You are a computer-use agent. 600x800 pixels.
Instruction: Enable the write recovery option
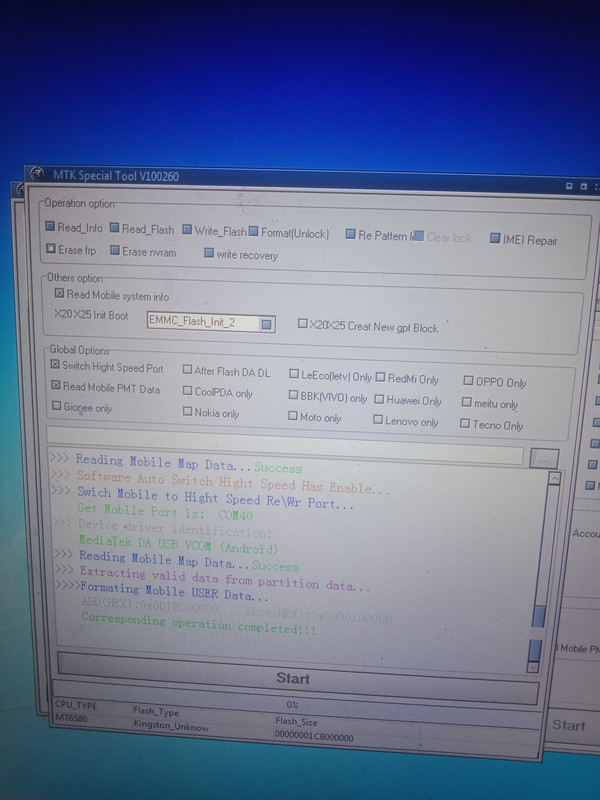point(209,253)
